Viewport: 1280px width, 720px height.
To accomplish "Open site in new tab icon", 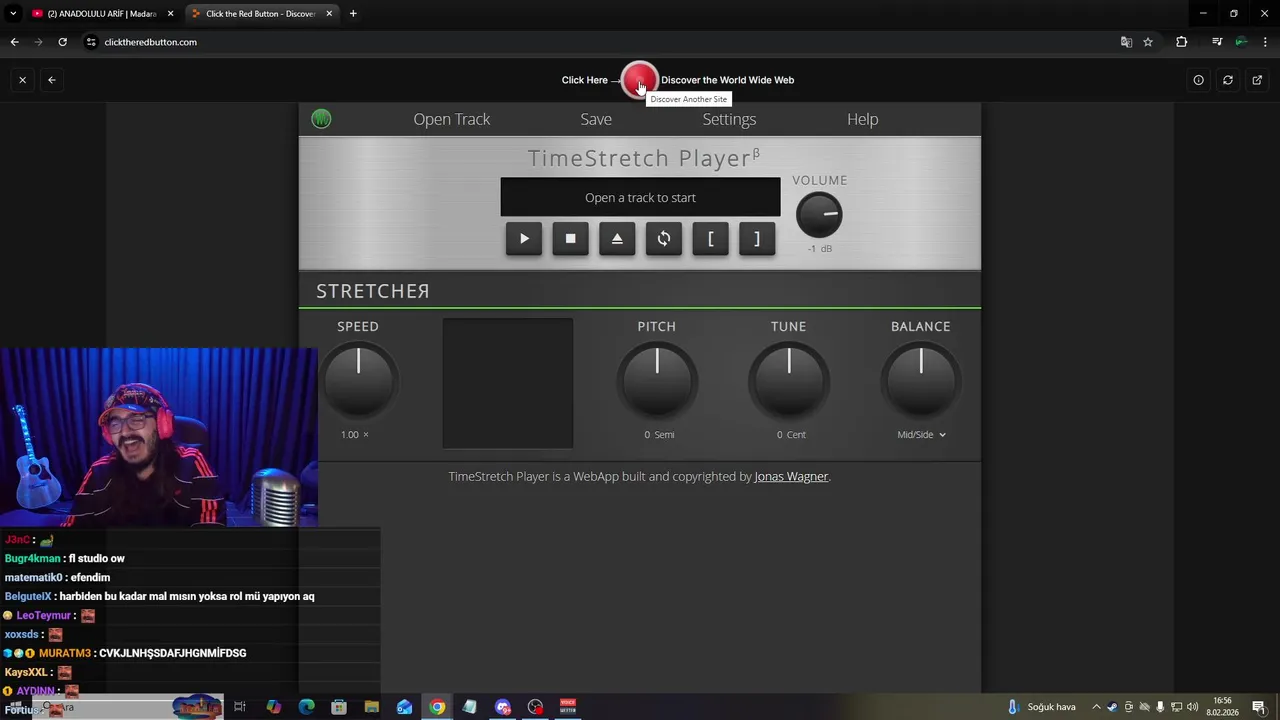I will (1257, 80).
